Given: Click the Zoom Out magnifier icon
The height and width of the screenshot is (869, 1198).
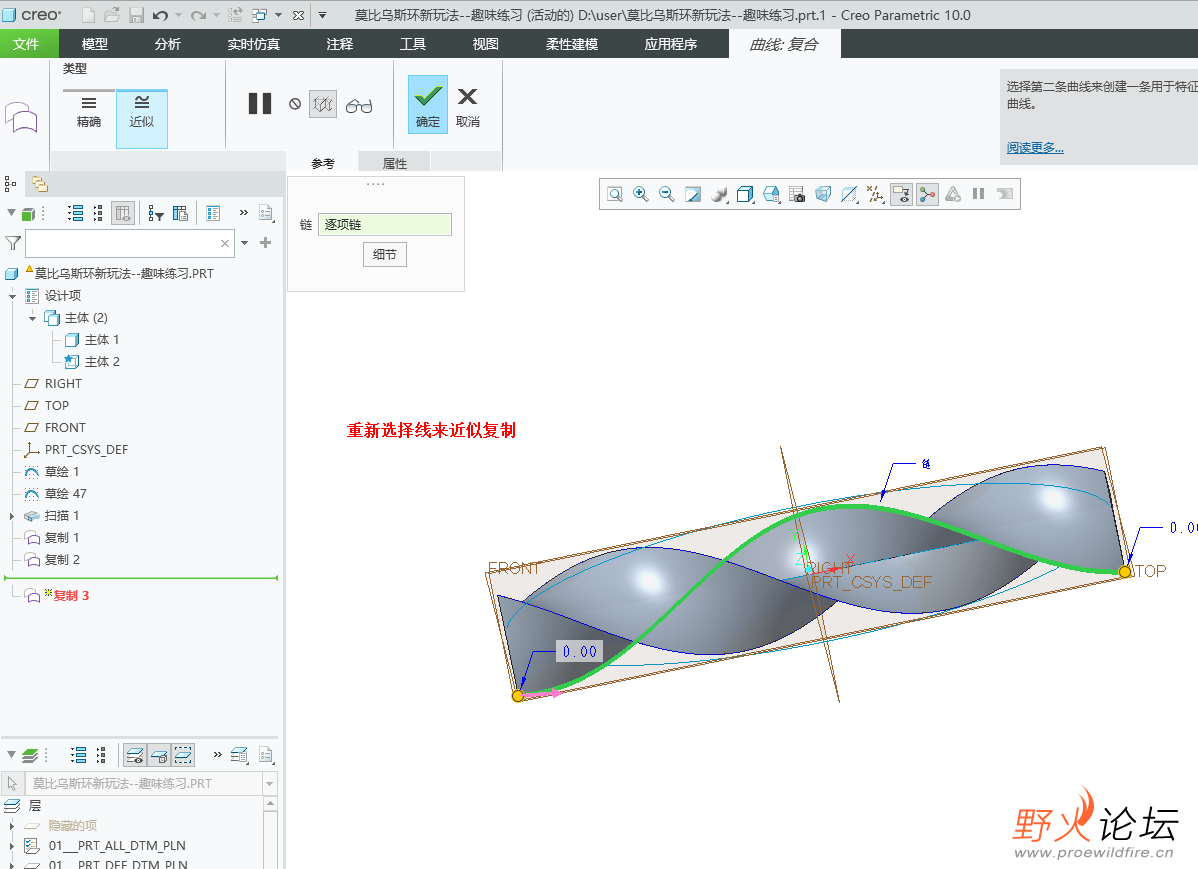Looking at the screenshot, I should (667, 194).
